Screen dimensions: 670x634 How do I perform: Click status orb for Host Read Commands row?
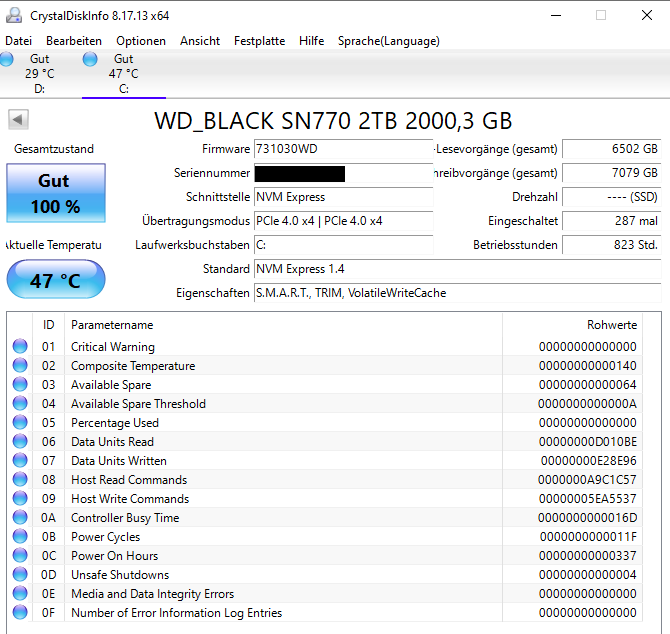(x=20, y=479)
